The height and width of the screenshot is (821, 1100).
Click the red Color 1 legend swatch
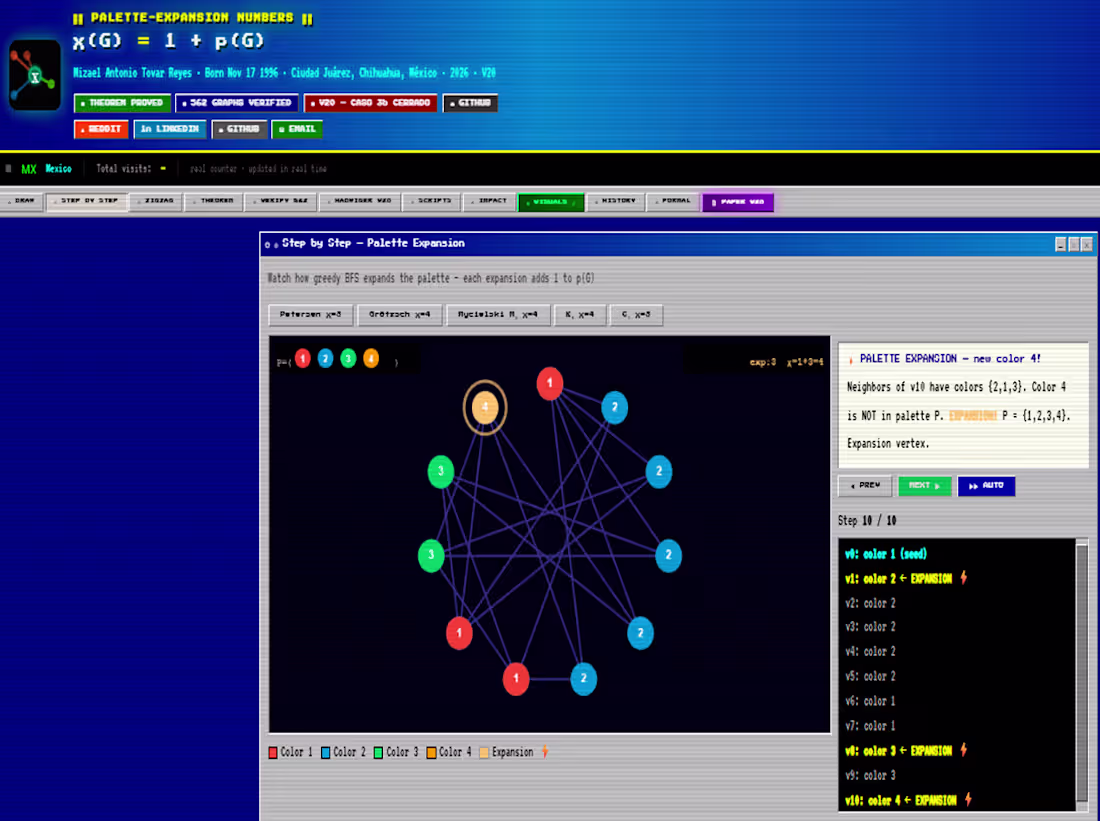tap(273, 753)
